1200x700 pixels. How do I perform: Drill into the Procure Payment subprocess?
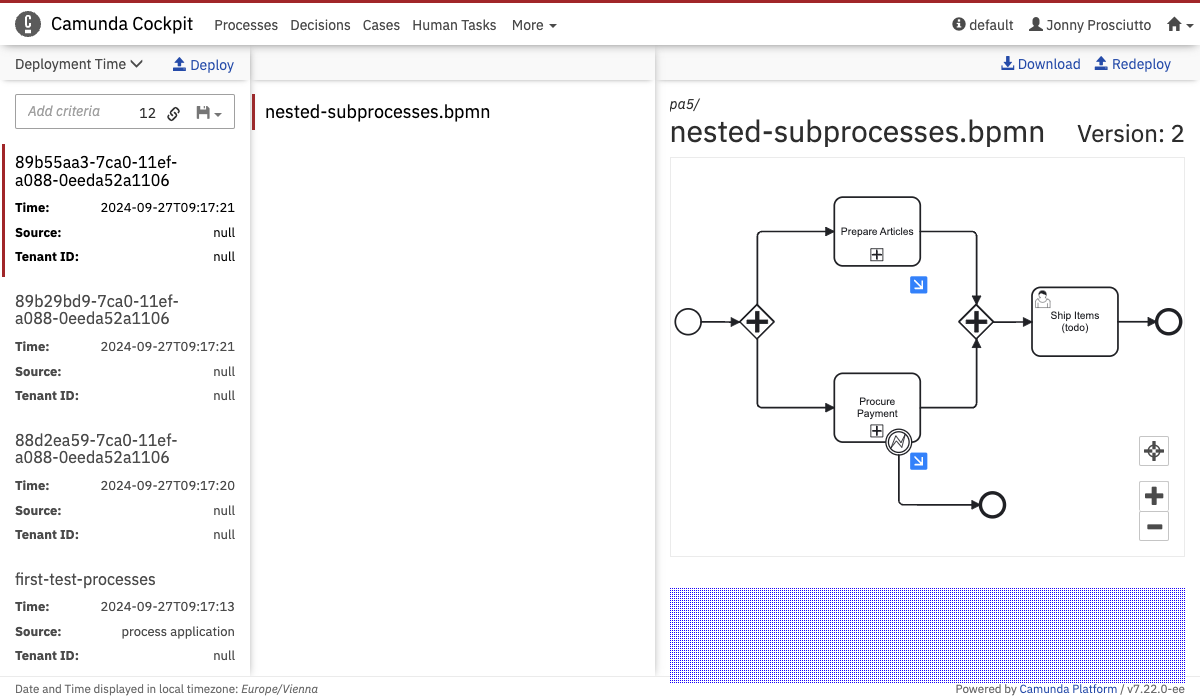pyautogui.click(x=918, y=461)
